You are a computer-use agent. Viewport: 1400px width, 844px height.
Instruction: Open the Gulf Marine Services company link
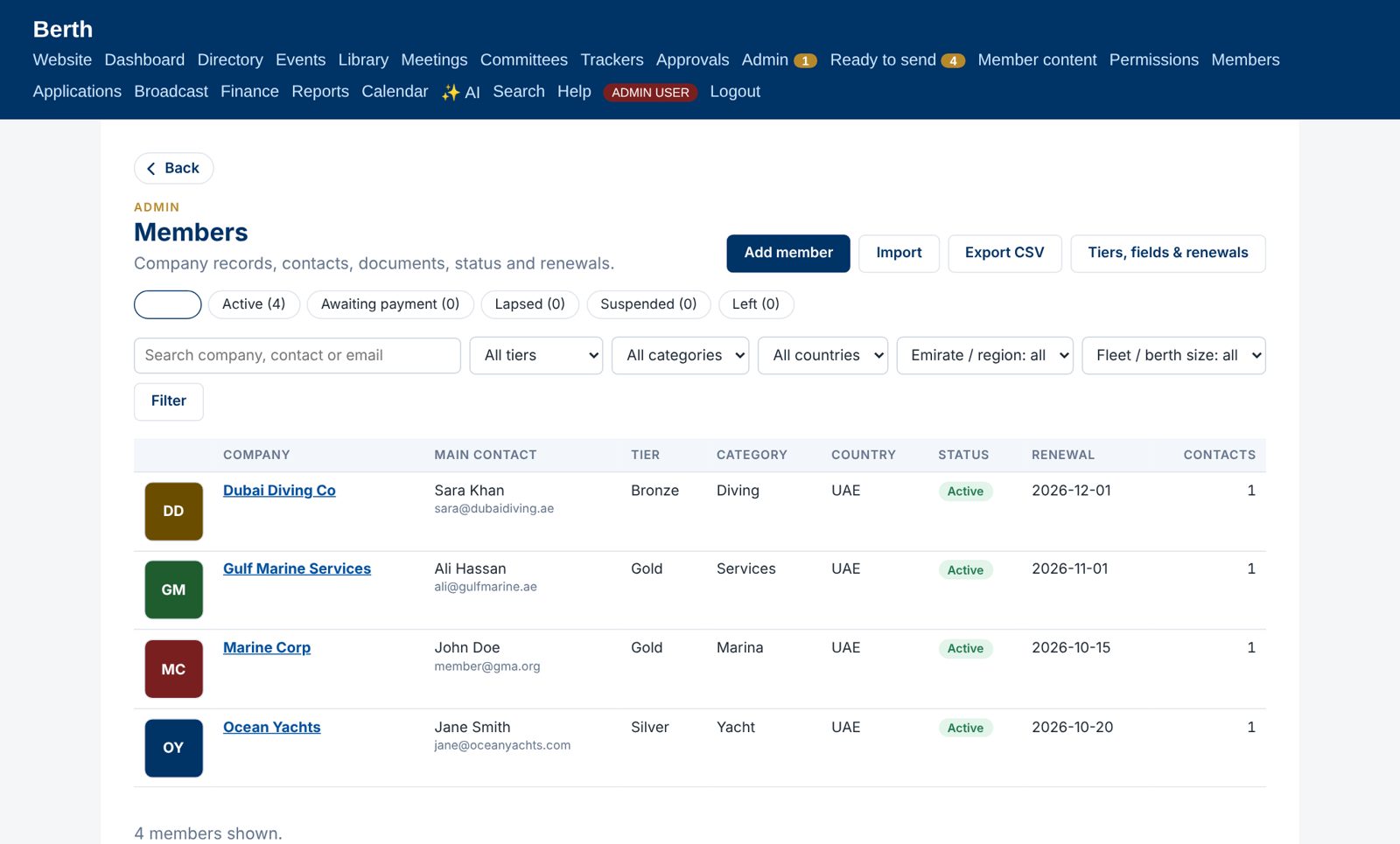tap(297, 568)
